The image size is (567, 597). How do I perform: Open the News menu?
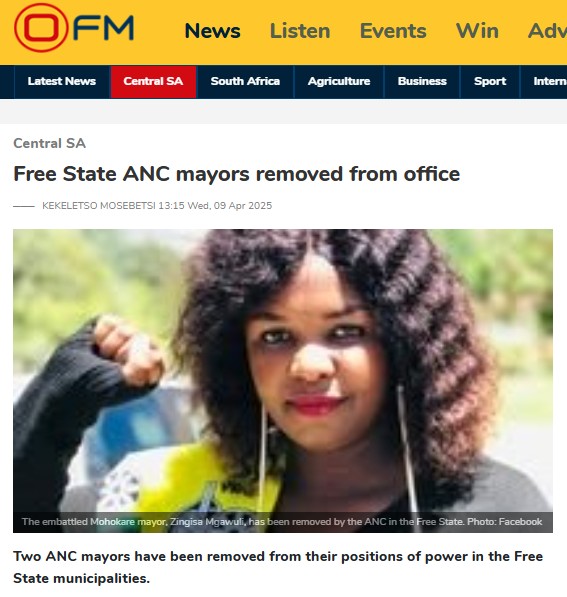212,31
